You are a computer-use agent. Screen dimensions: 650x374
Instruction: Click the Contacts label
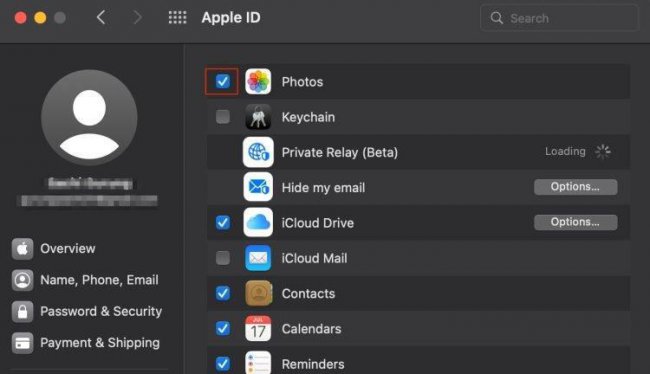pyautogui.click(x=308, y=294)
